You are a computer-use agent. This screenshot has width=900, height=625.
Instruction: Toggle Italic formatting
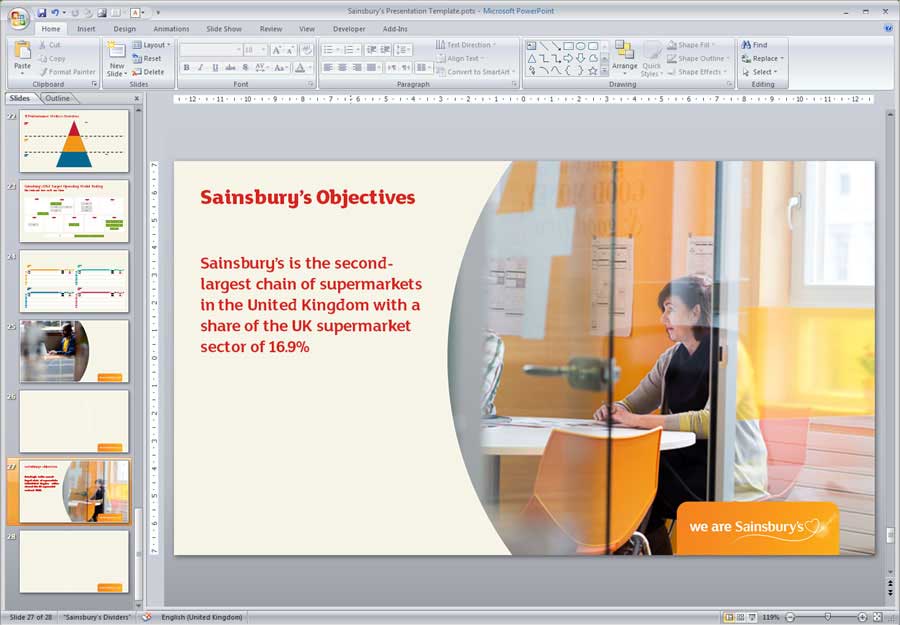pos(200,68)
